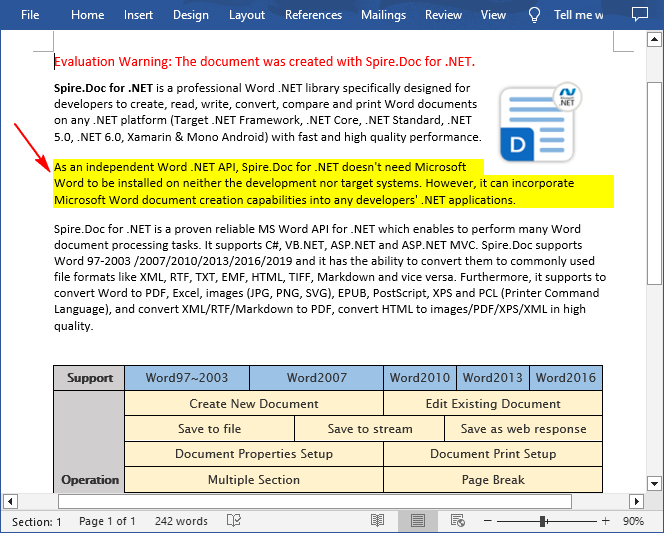Open the Comments speech bubble icon
664x533 pixels.
[639, 14]
